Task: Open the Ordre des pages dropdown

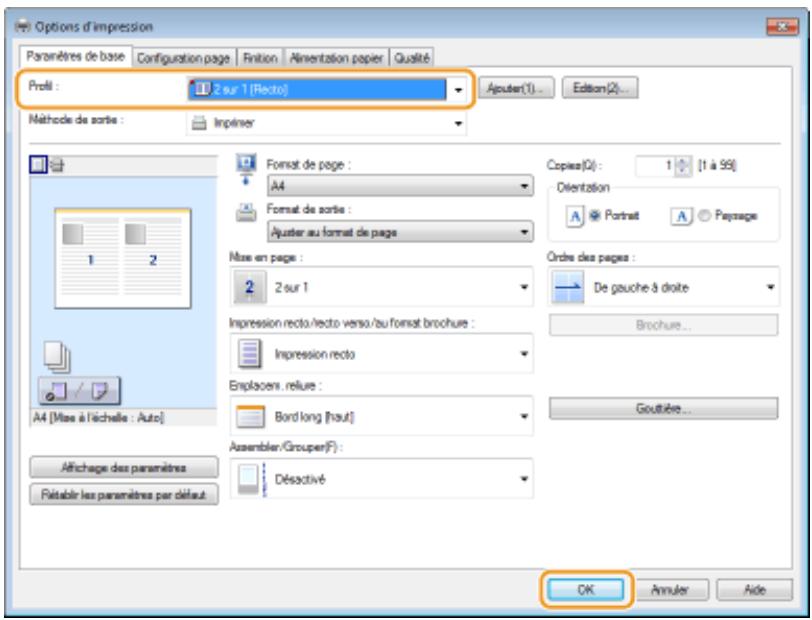Action: coord(664,287)
